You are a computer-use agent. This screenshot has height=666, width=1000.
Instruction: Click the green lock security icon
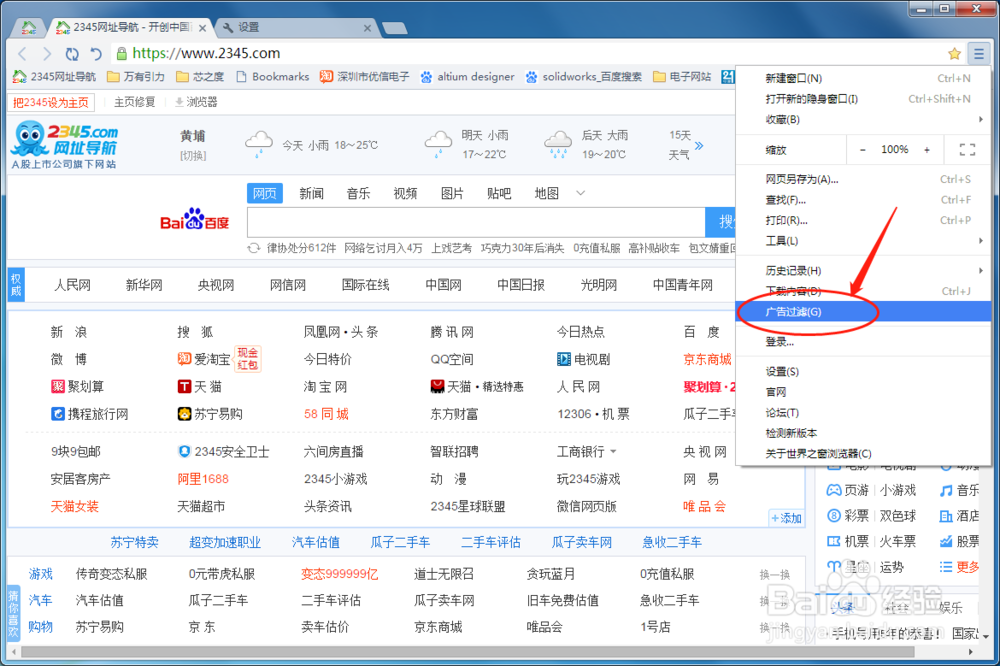click(121, 54)
